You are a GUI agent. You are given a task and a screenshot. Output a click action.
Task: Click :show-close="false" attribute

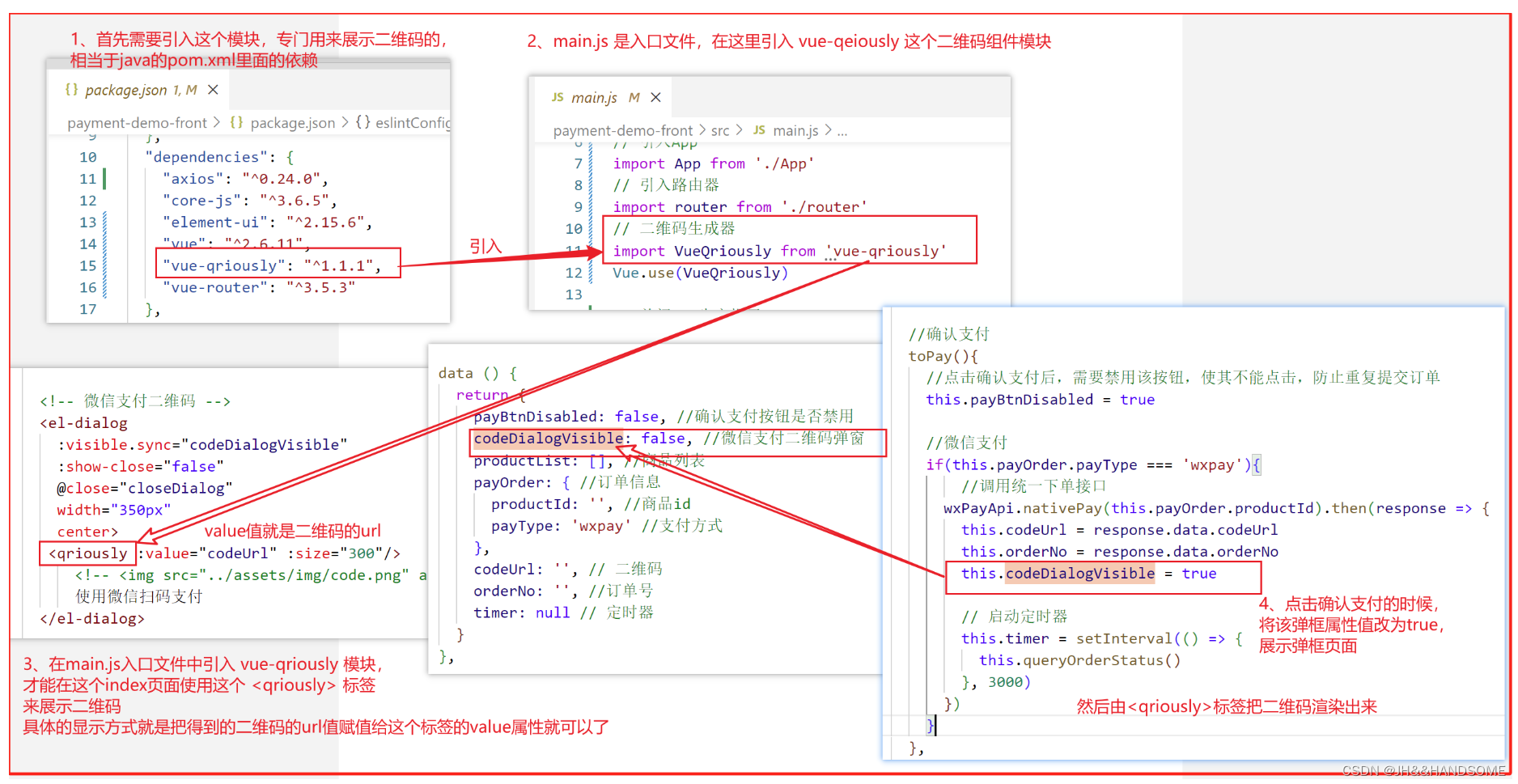(140, 467)
